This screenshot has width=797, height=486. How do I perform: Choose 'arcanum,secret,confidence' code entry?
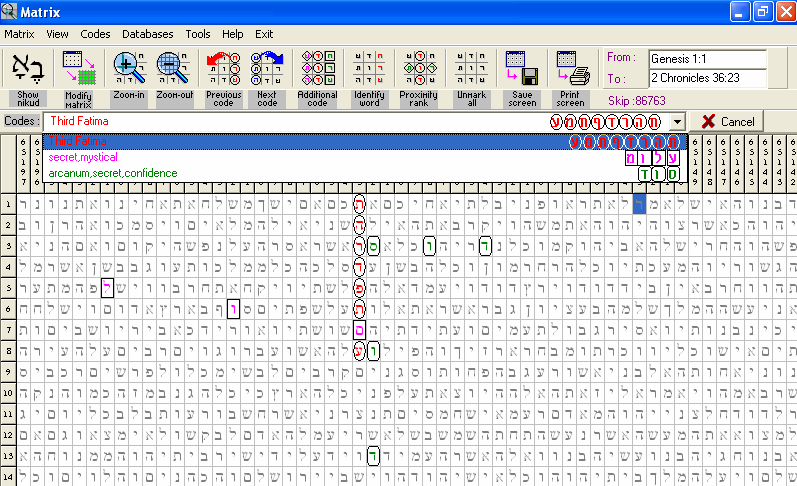click(x=113, y=173)
